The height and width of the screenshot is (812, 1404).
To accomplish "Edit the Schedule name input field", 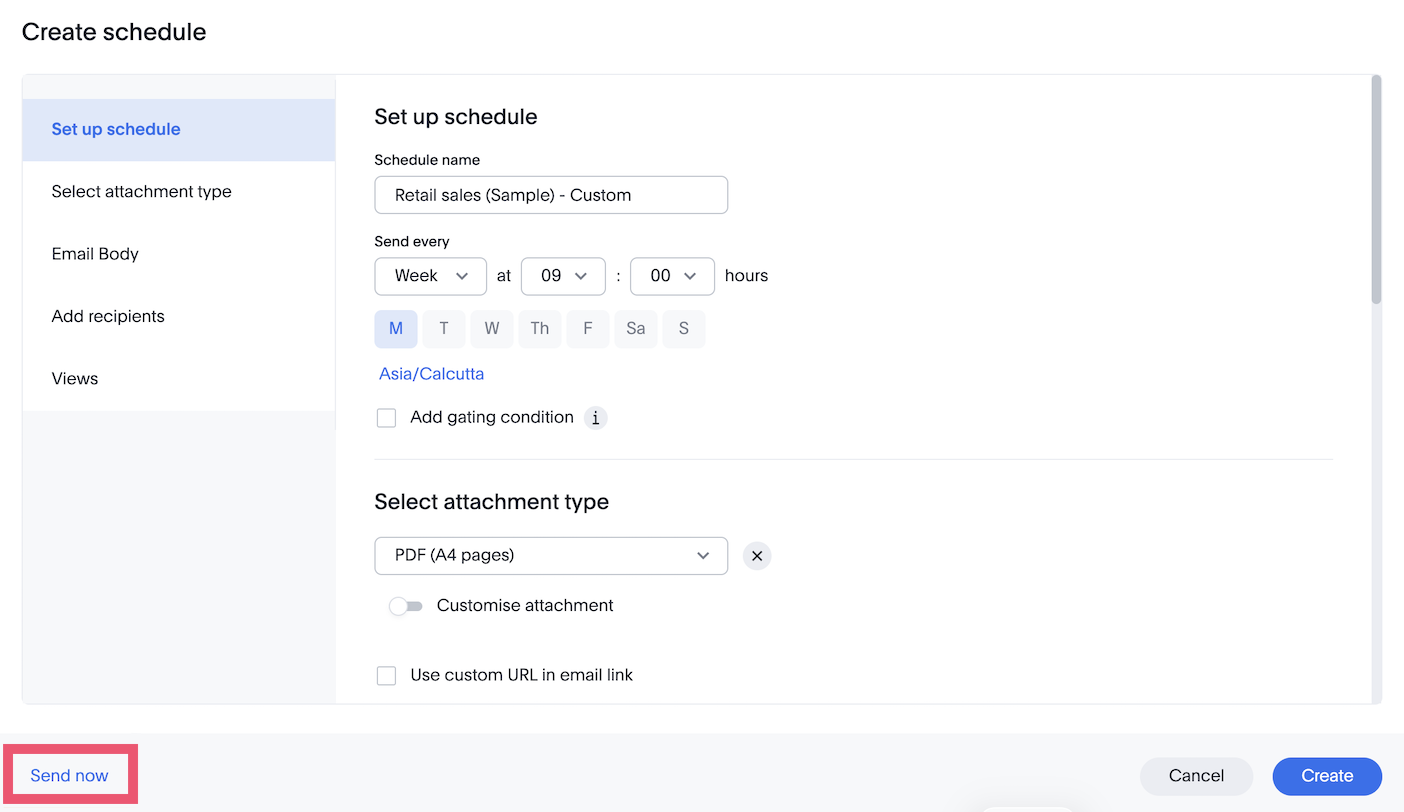I will click(550, 194).
